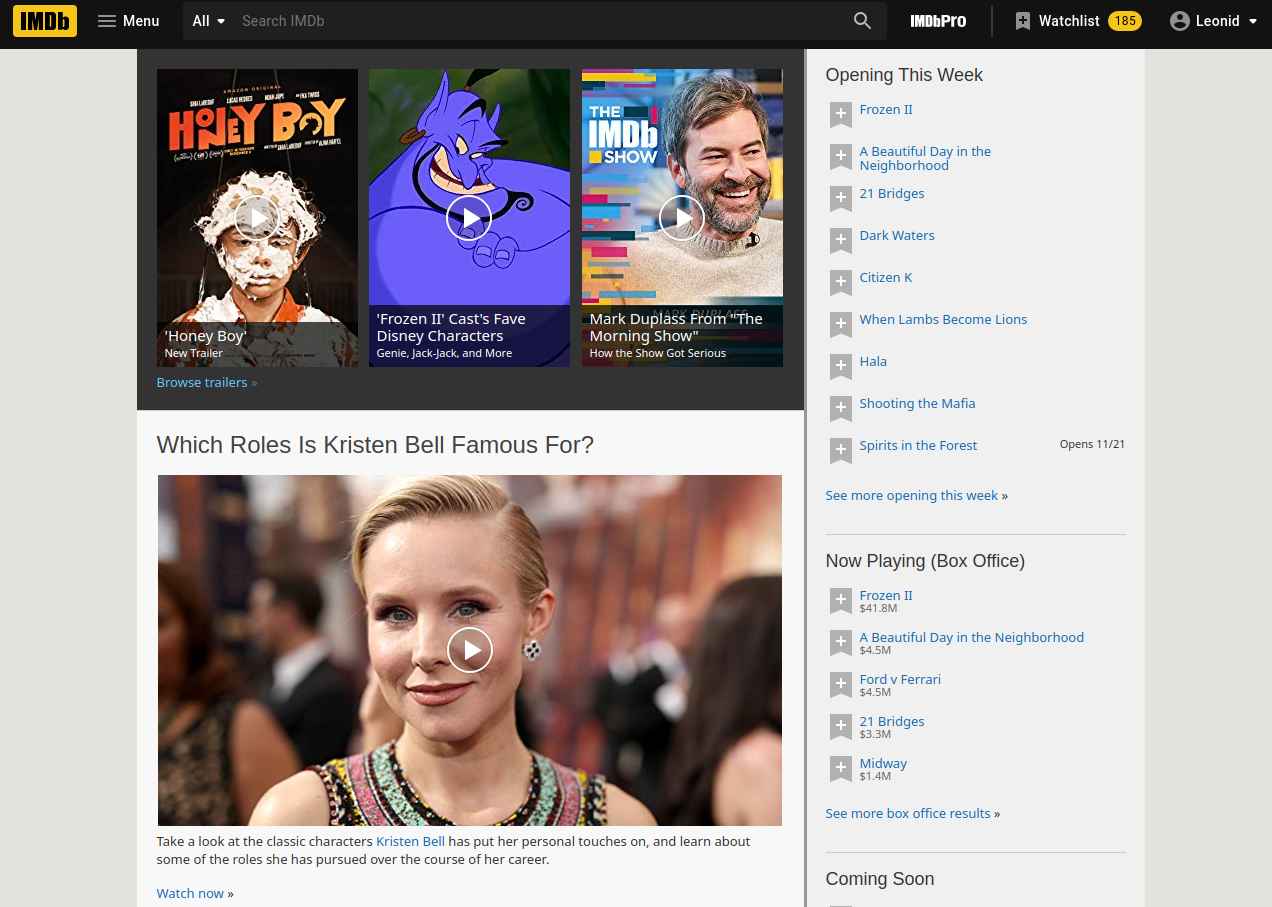The width and height of the screenshot is (1272, 907).
Task: Open the 'All' search category dropdown
Action: point(208,20)
